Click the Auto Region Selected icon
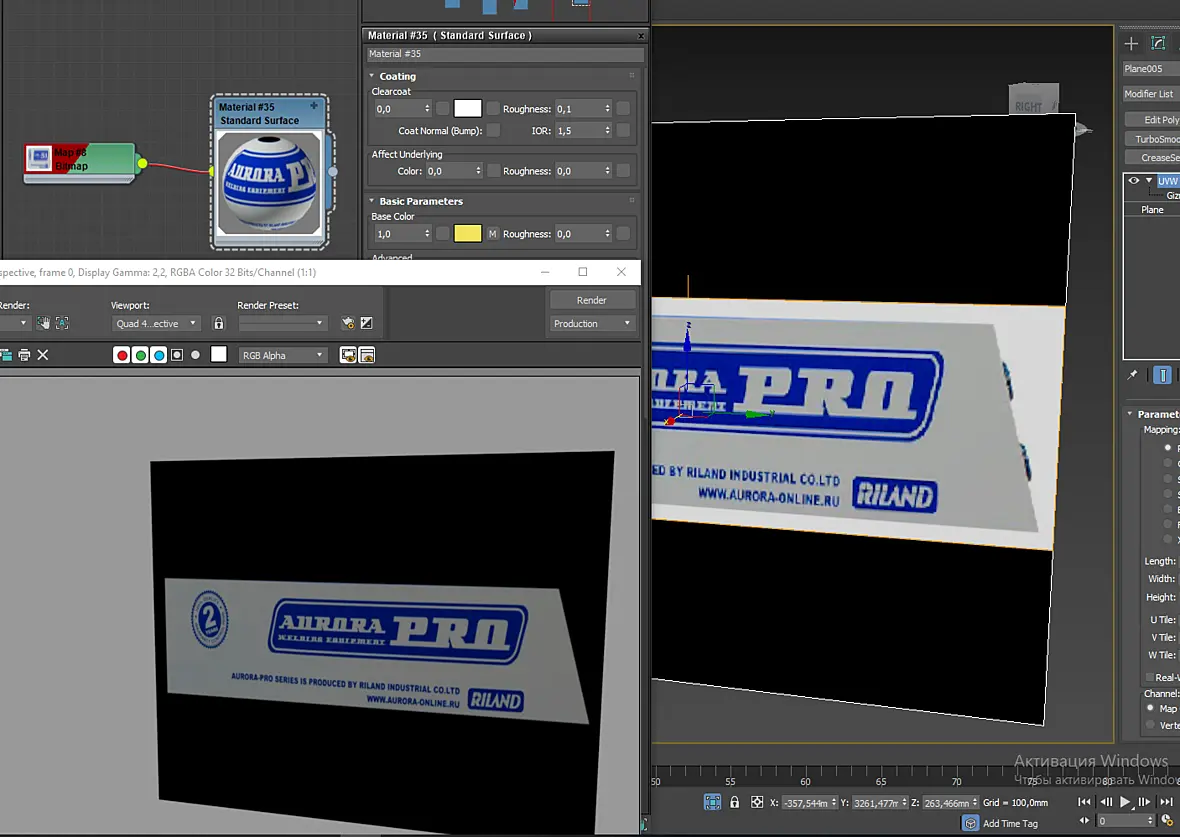This screenshot has width=1180, height=837. pyautogui.click(x=62, y=323)
